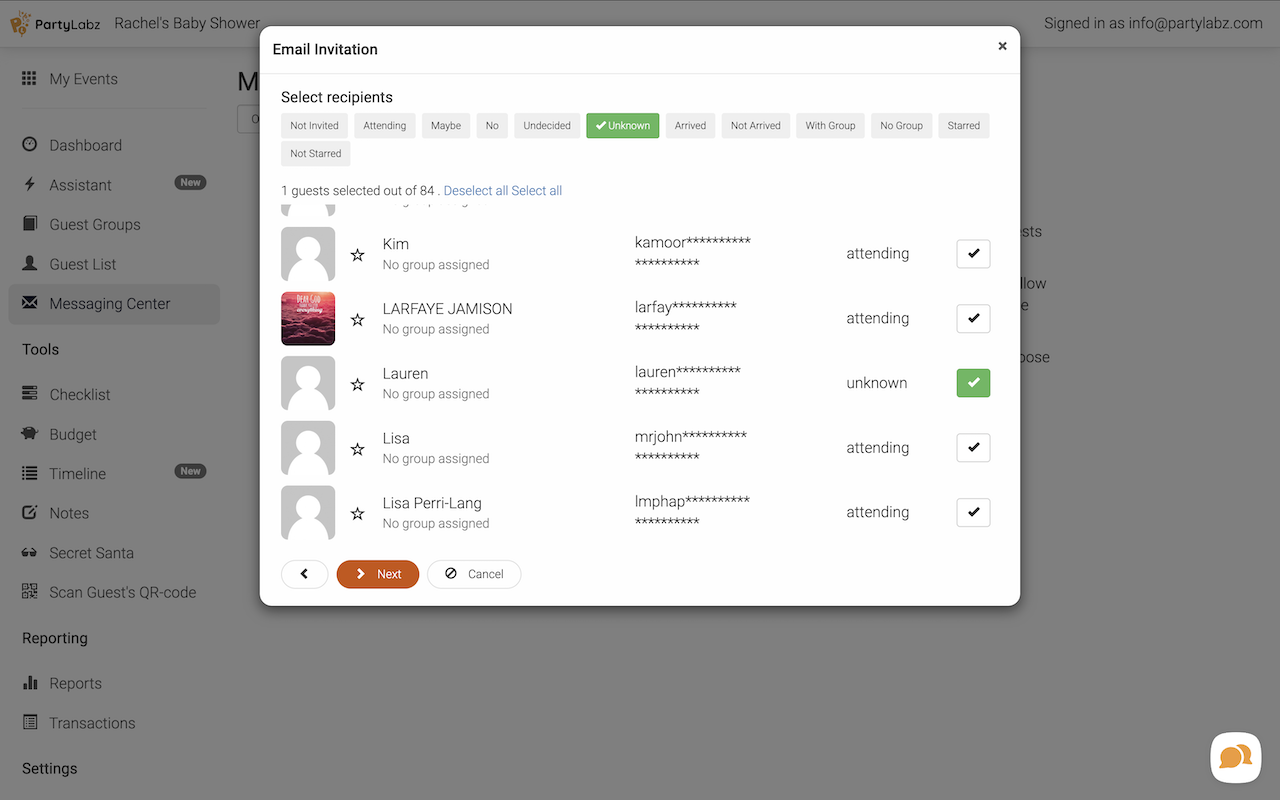
Task: Click the PartyLabz logo icon
Action: (x=21, y=23)
